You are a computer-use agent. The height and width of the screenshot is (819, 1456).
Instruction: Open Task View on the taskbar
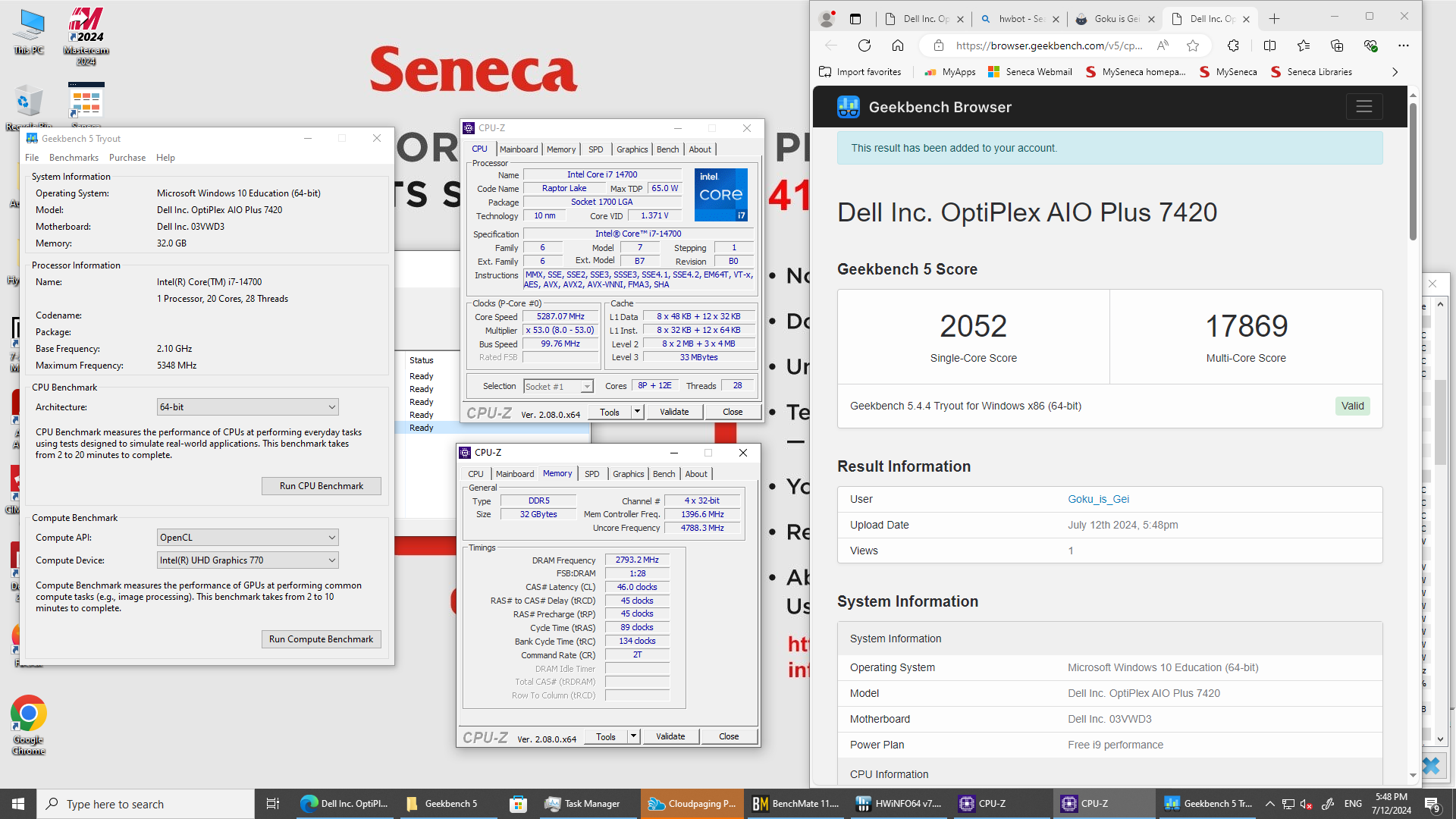[x=273, y=804]
